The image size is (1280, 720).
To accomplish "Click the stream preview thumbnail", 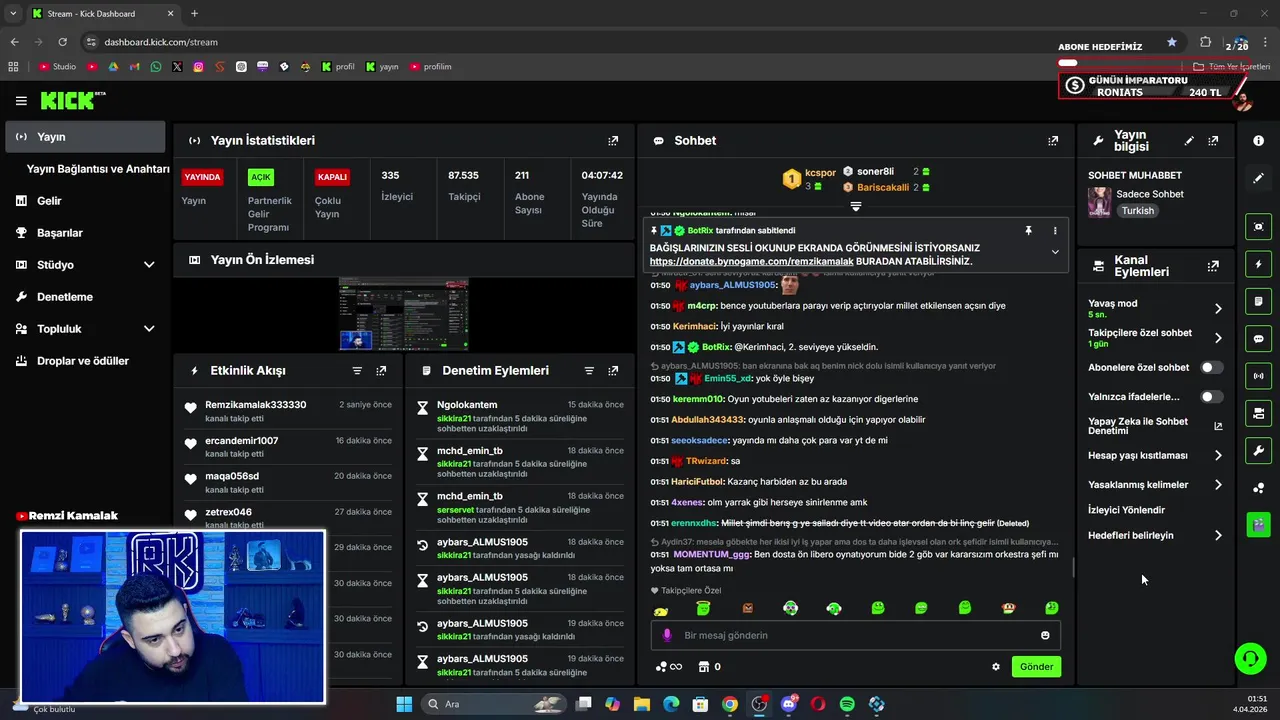I will coord(404,314).
